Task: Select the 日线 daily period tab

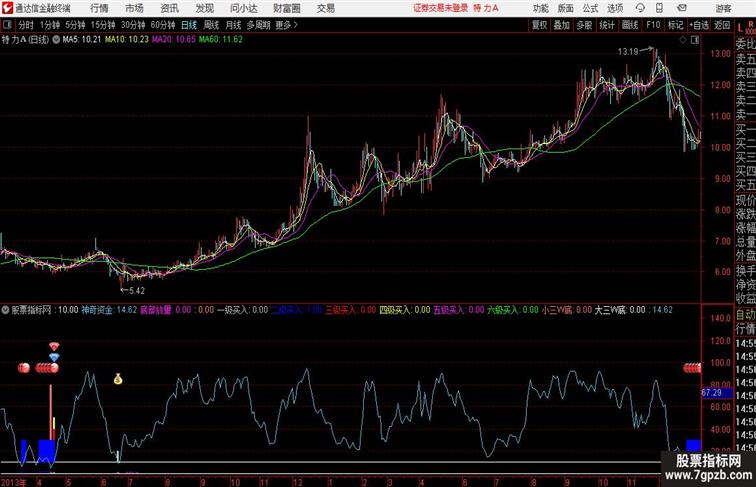Action: click(x=189, y=25)
